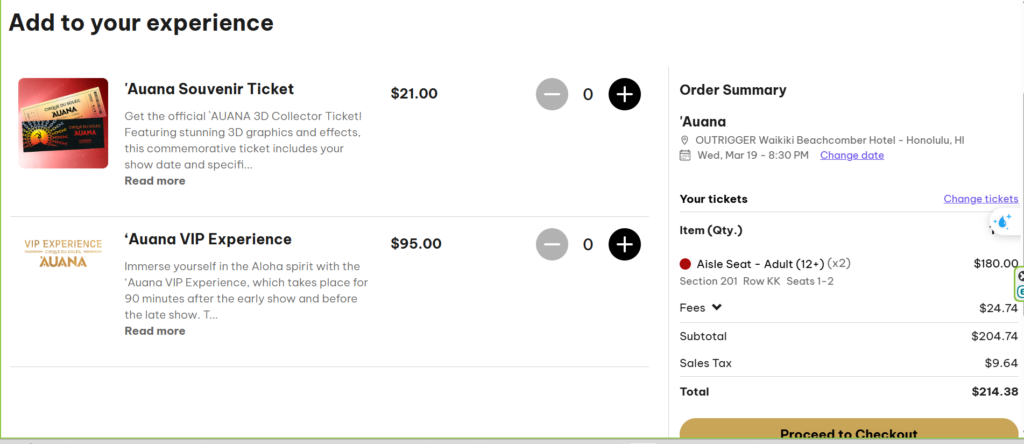Click the blue sparkle droplet extension icon
Viewport: 1024px width, 444px height.
click(1003, 221)
